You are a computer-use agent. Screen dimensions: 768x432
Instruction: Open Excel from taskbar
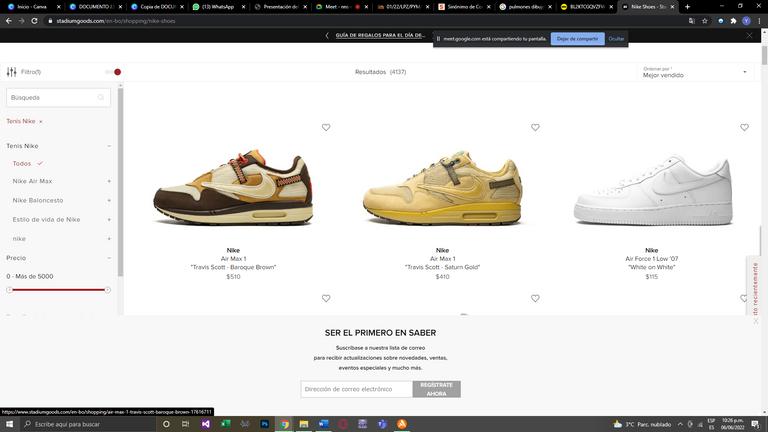tap(225, 424)
